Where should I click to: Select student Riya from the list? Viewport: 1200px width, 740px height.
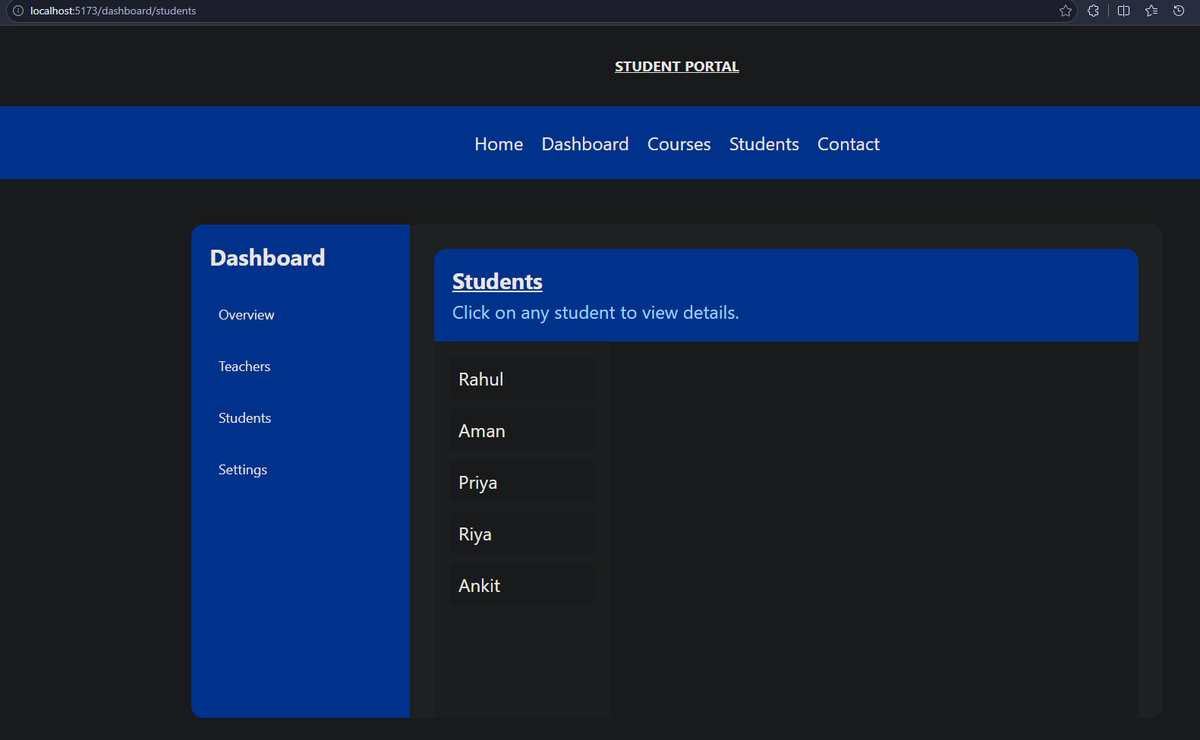(522, 535)
